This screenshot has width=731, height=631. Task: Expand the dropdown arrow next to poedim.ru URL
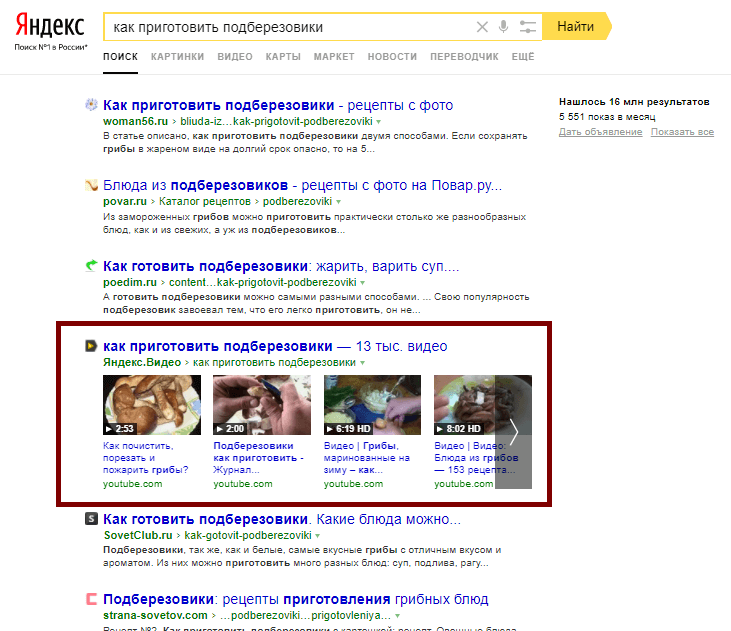pyautogui.click(x=362, y=283)
